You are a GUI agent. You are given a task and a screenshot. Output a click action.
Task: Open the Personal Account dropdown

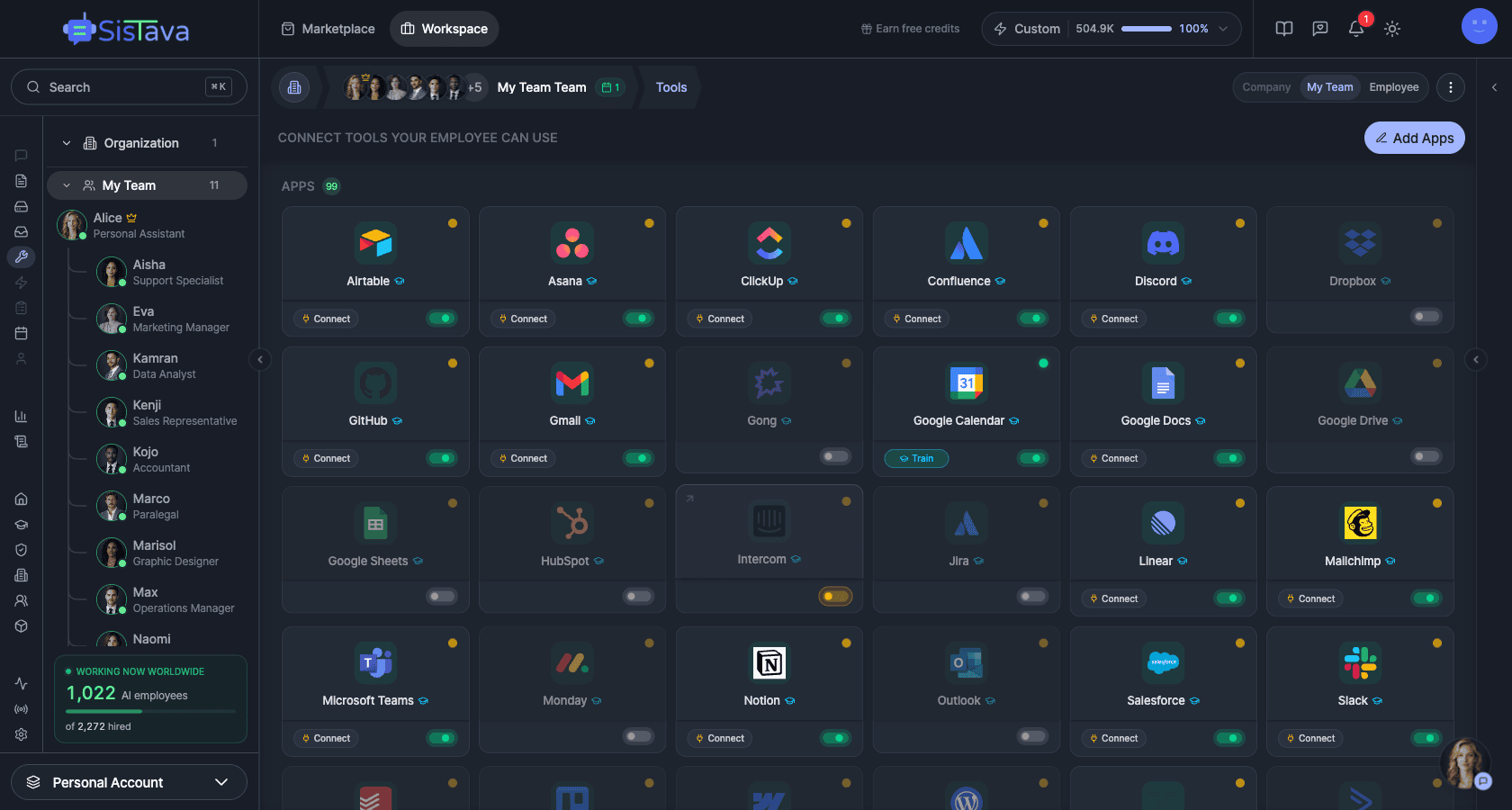point(129,782)
